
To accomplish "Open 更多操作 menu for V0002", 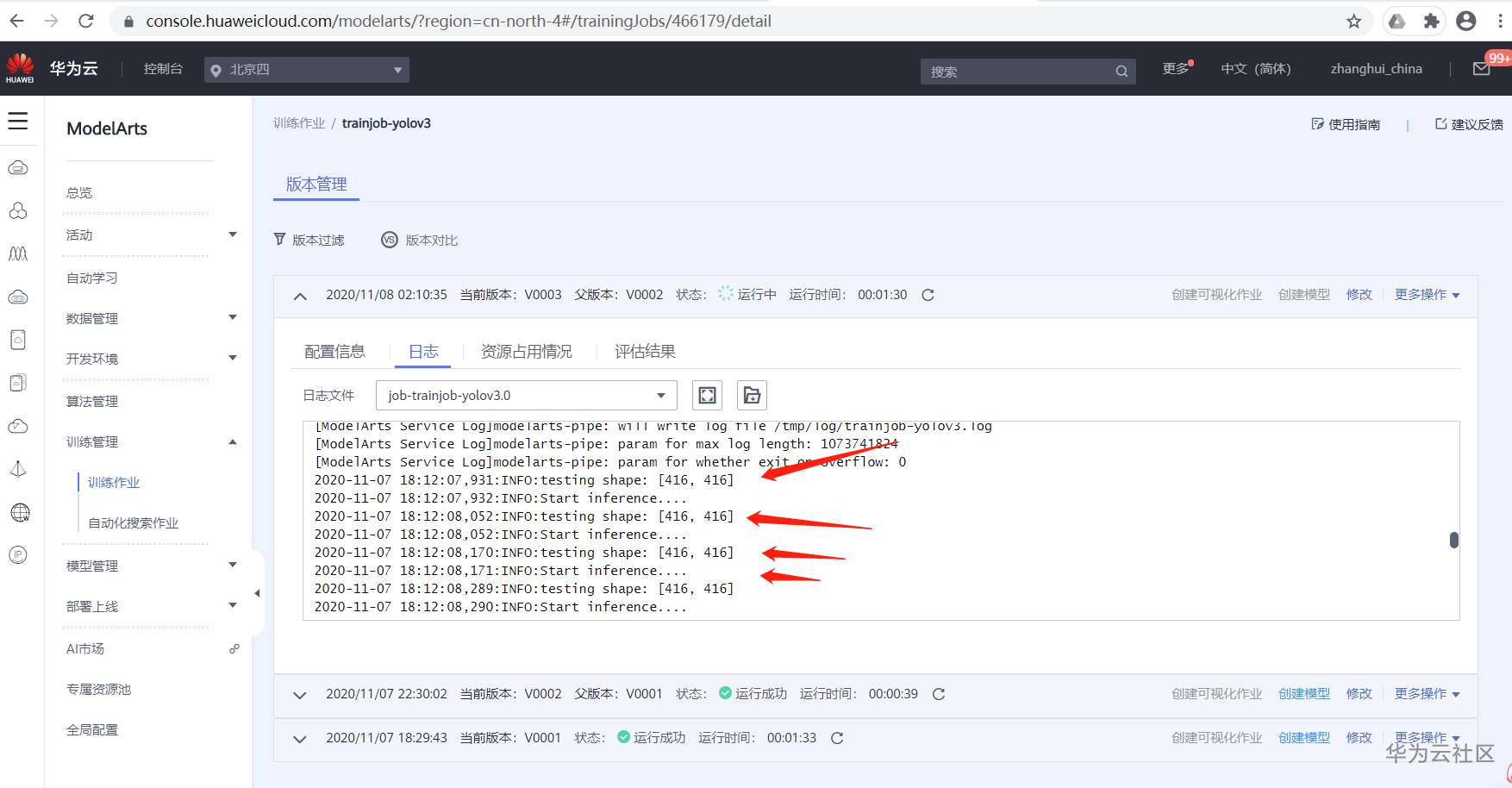I will pos(1428,694).
